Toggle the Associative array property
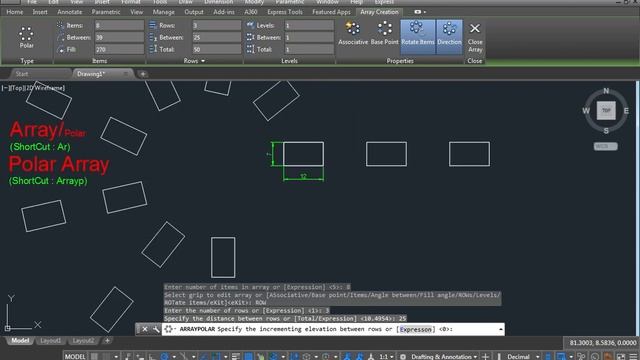This screenshot has height=360, width=640. 353,32
